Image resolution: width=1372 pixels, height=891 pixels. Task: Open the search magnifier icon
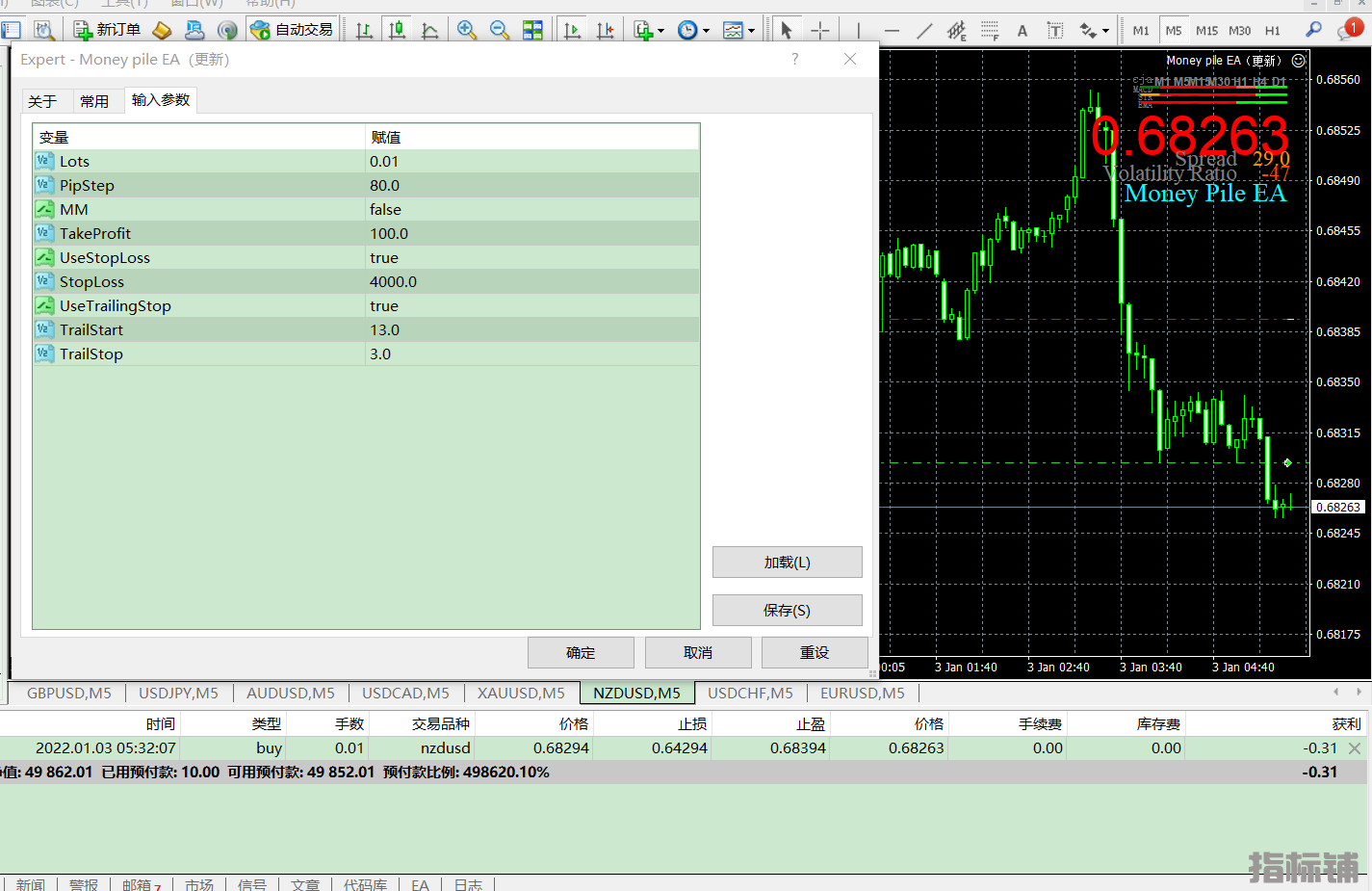point(1313,30)
